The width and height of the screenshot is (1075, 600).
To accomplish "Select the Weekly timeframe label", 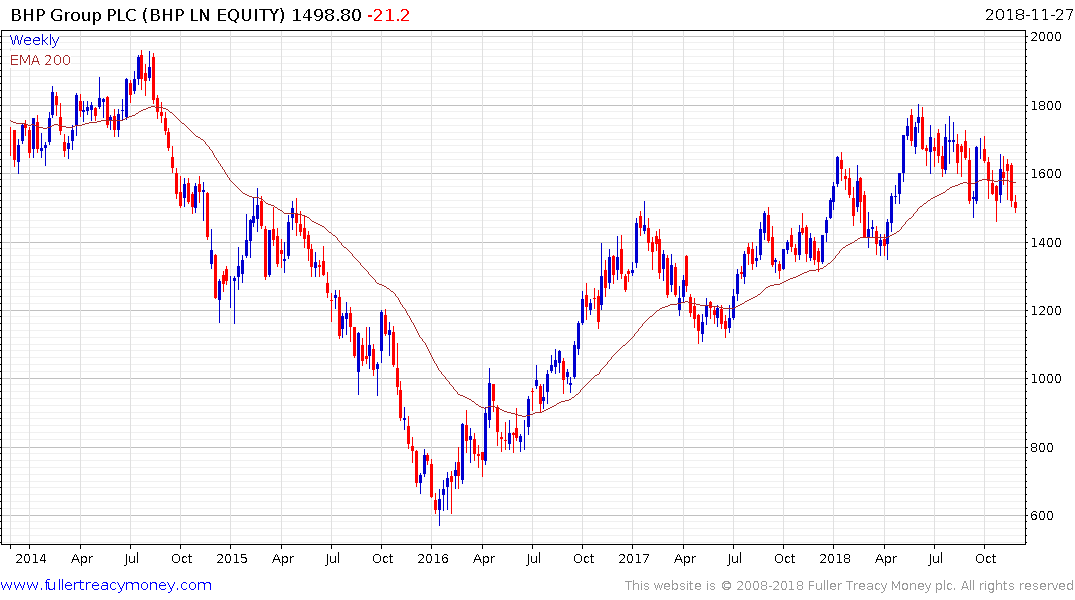I will tap(34, 41).
